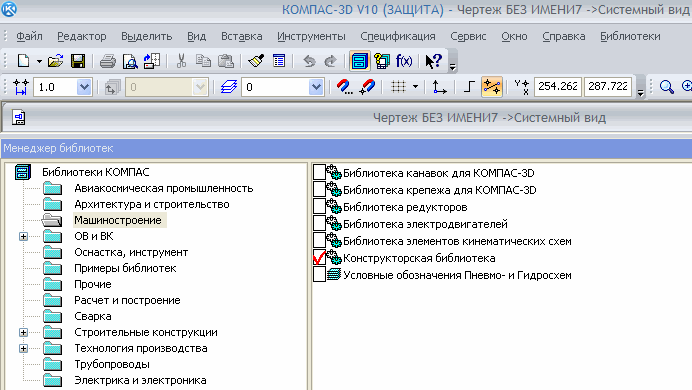Check Условные обозначения Пневмо- и Гидросхем
The image size is (692, 390).
click(x=319, y=274)
